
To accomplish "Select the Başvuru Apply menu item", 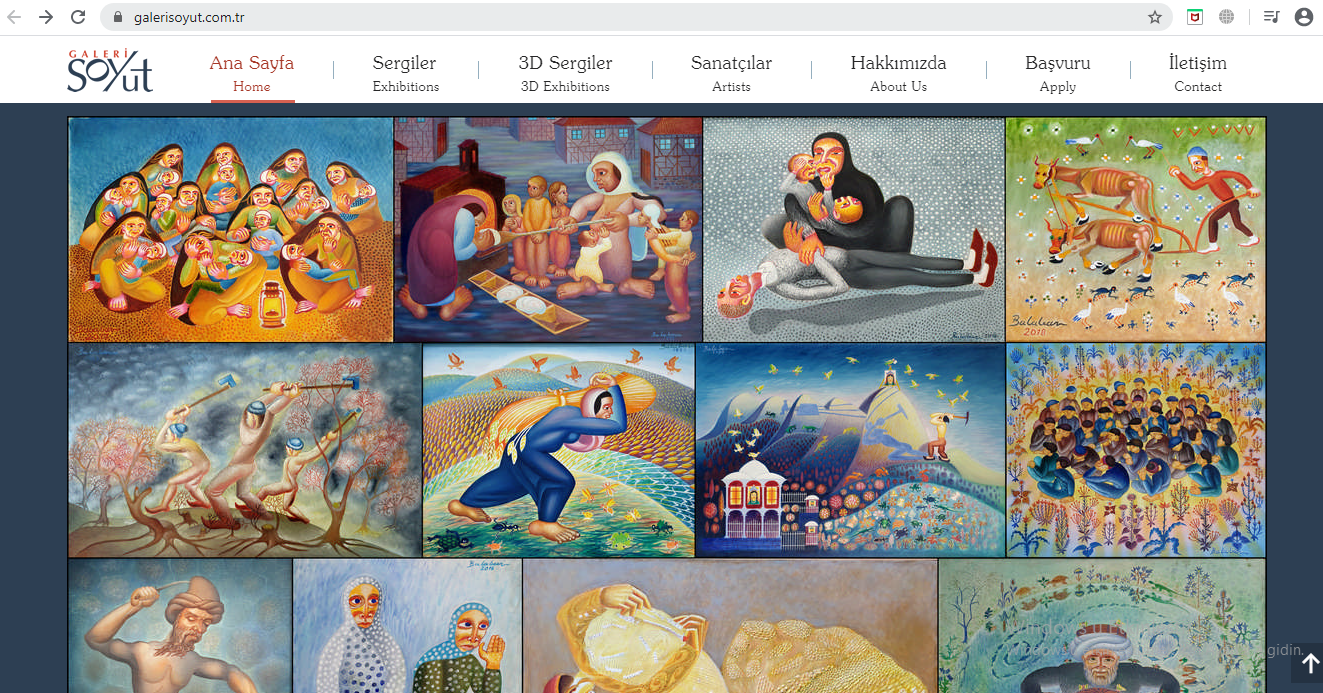I will [1057, 73].
